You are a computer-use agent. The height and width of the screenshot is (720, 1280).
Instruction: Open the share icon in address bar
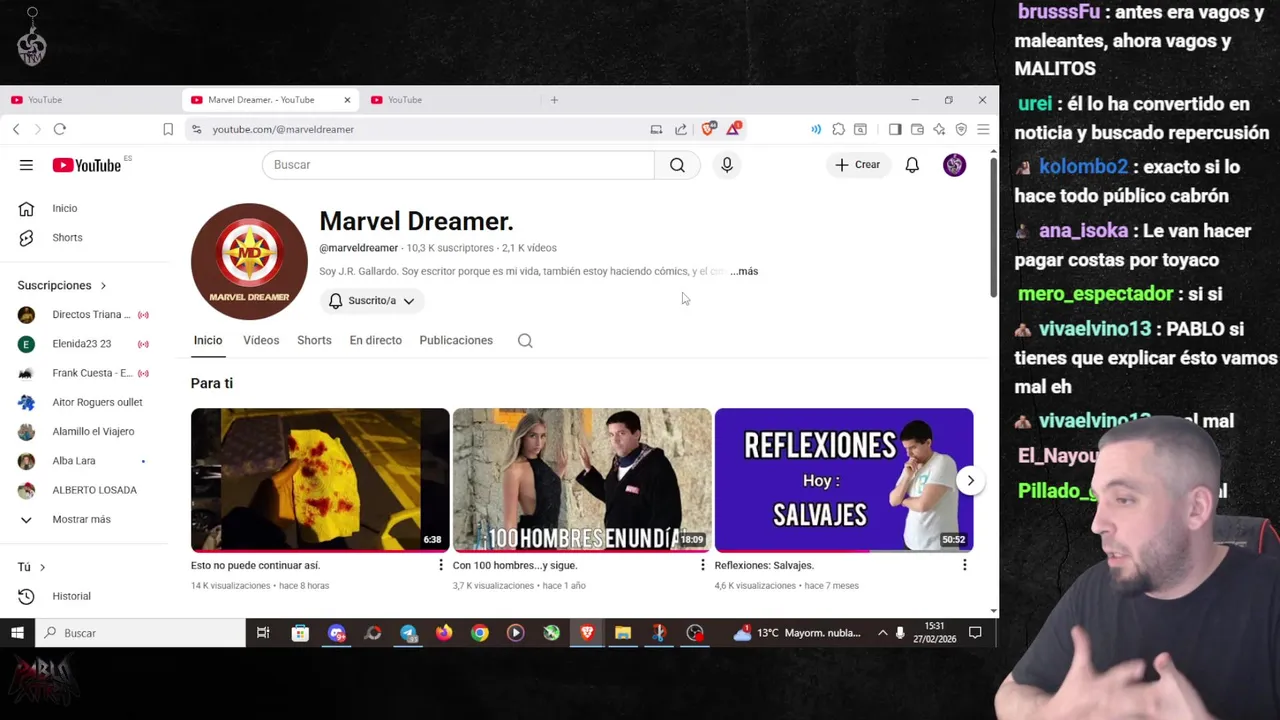[681, 129]
